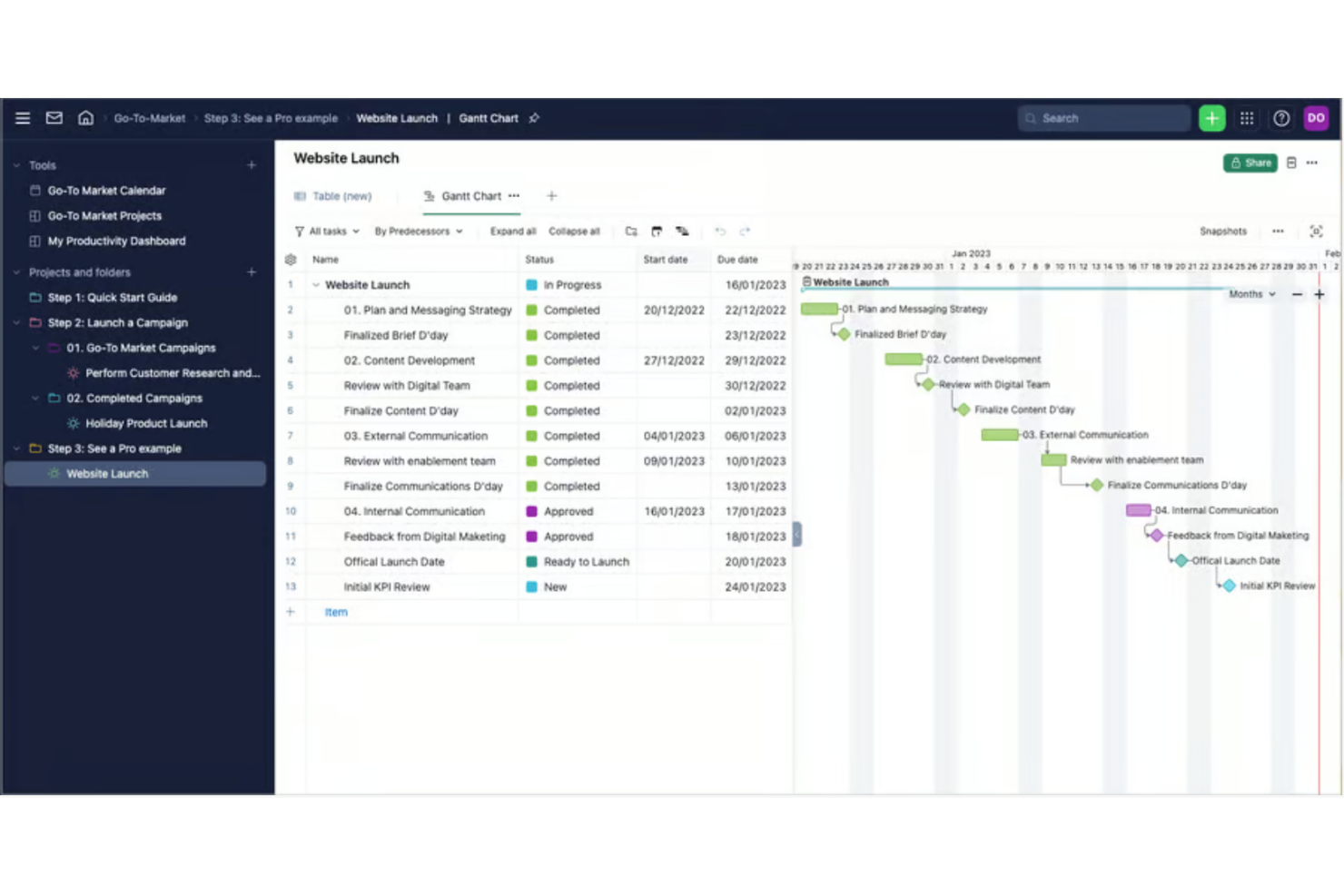Open Go-To Market Projects tool

pyautogui.click(x=104, y=216)
